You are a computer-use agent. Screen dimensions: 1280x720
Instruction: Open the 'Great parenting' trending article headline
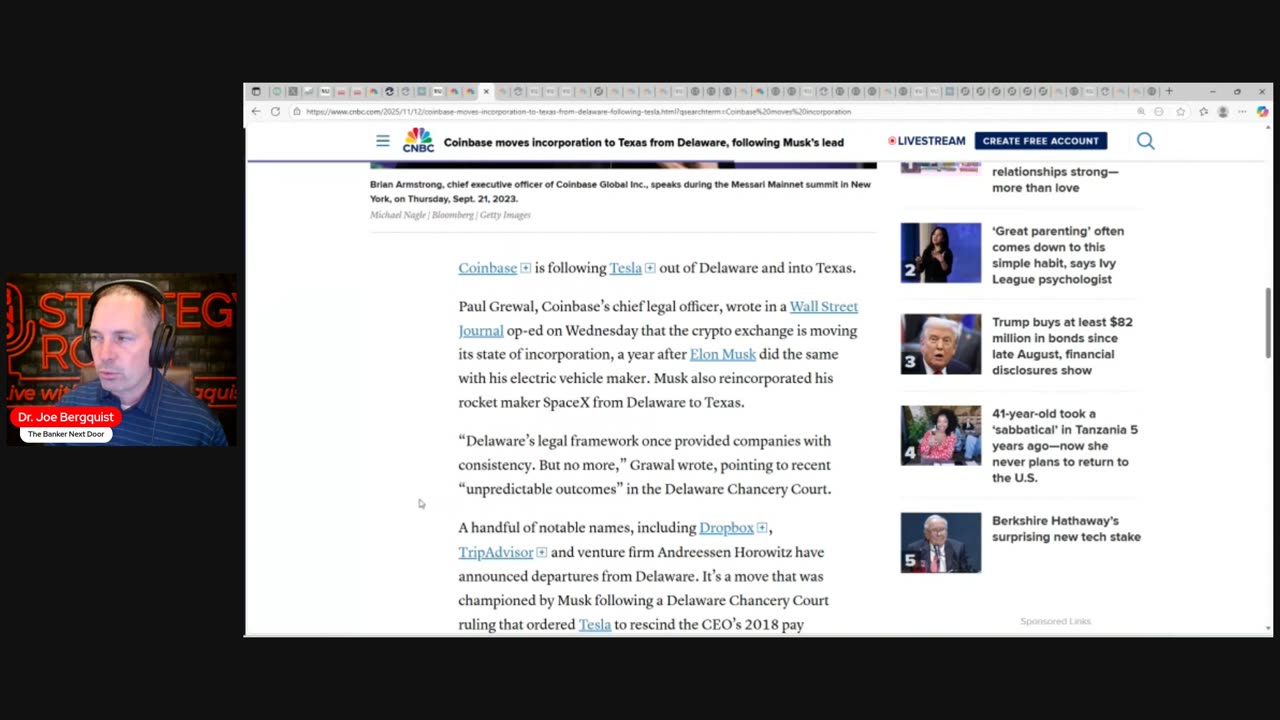(x=1058, y=255)
